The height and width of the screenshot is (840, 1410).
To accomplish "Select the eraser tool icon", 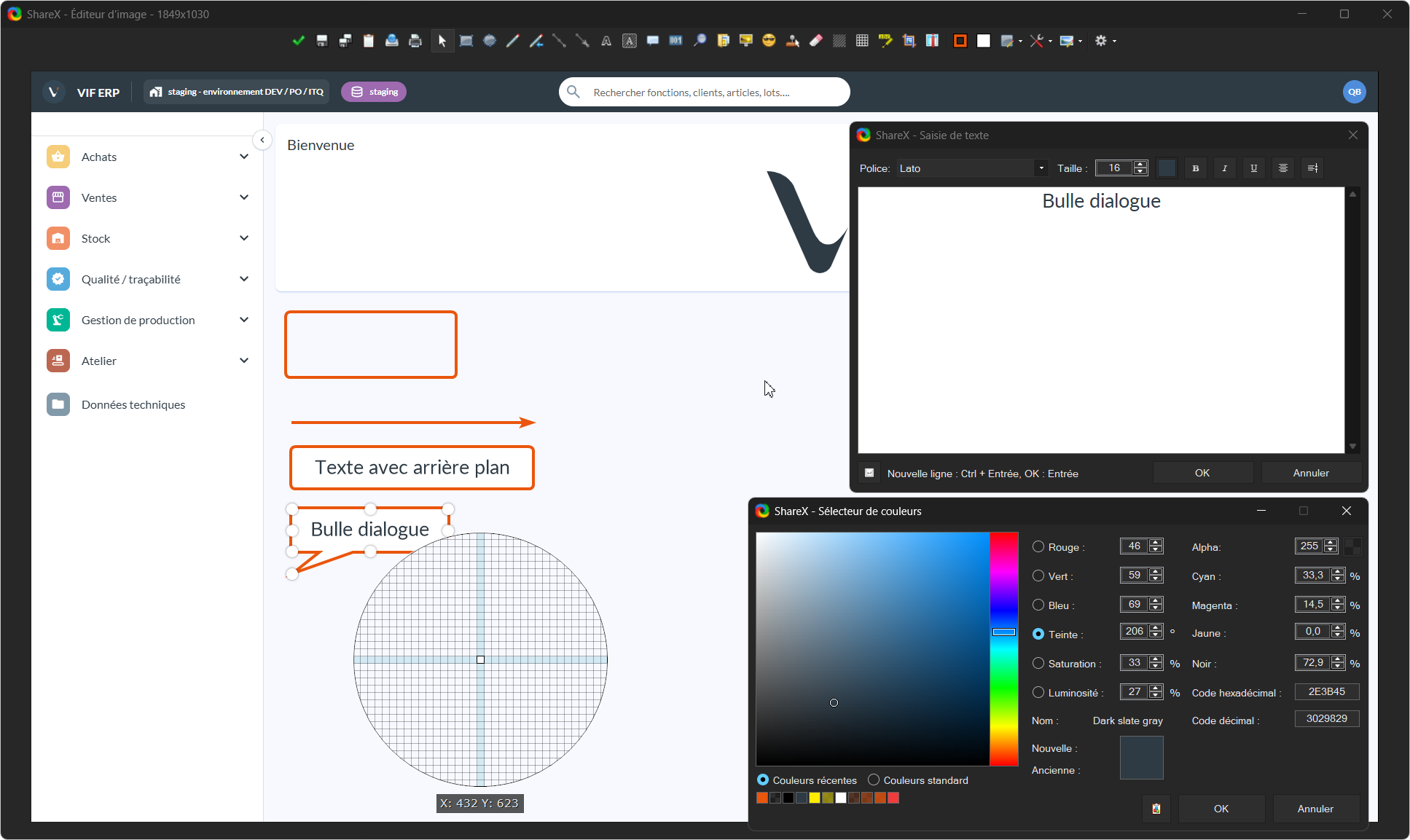I will [816, 41].
